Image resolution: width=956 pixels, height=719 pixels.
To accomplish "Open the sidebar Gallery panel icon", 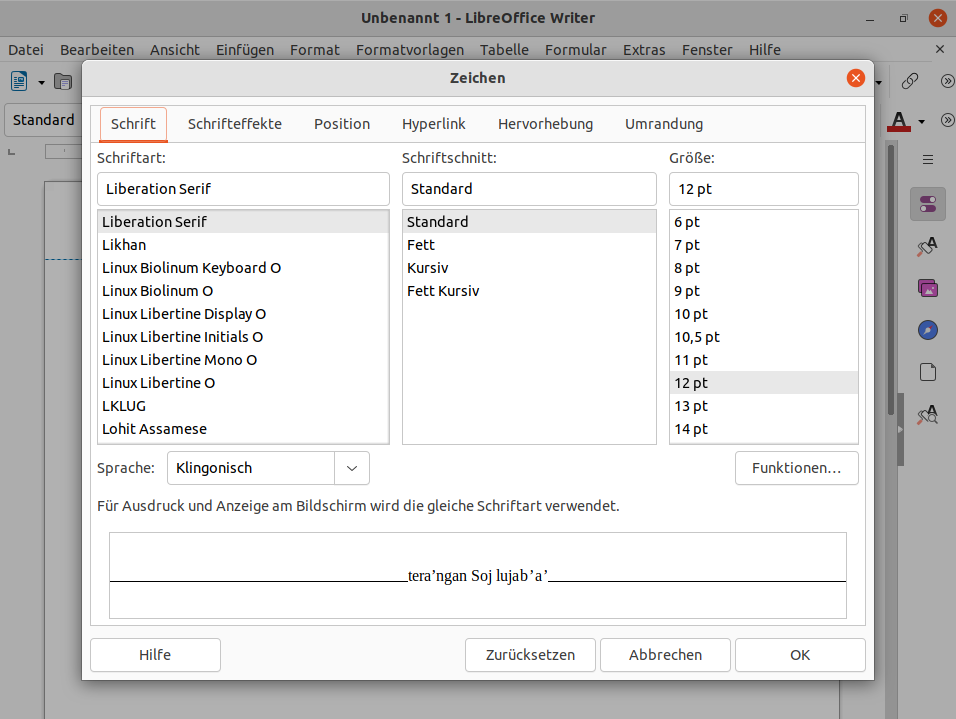I will tap(928, 288).
